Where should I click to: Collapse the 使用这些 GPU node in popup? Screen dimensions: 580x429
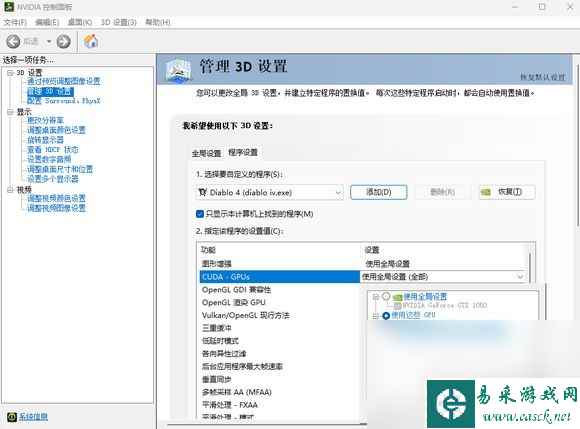tap(376, 316)
